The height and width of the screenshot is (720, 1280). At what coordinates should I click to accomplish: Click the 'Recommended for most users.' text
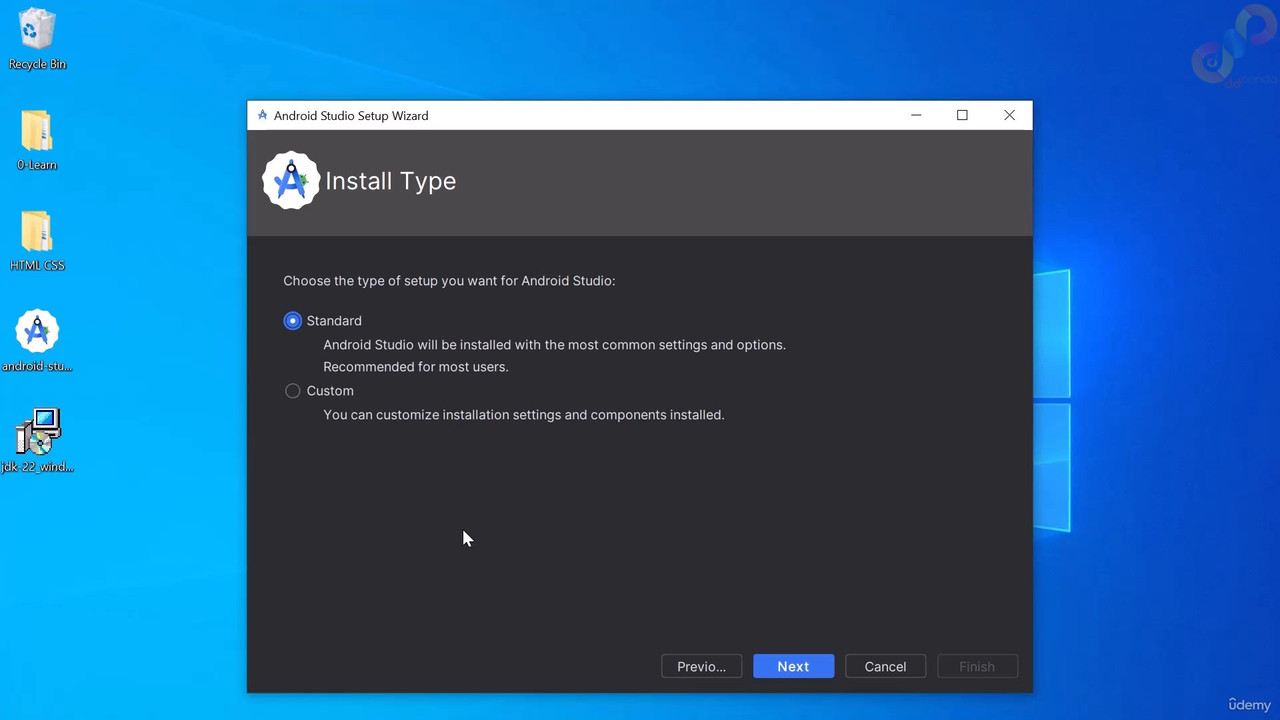[415, 367]
